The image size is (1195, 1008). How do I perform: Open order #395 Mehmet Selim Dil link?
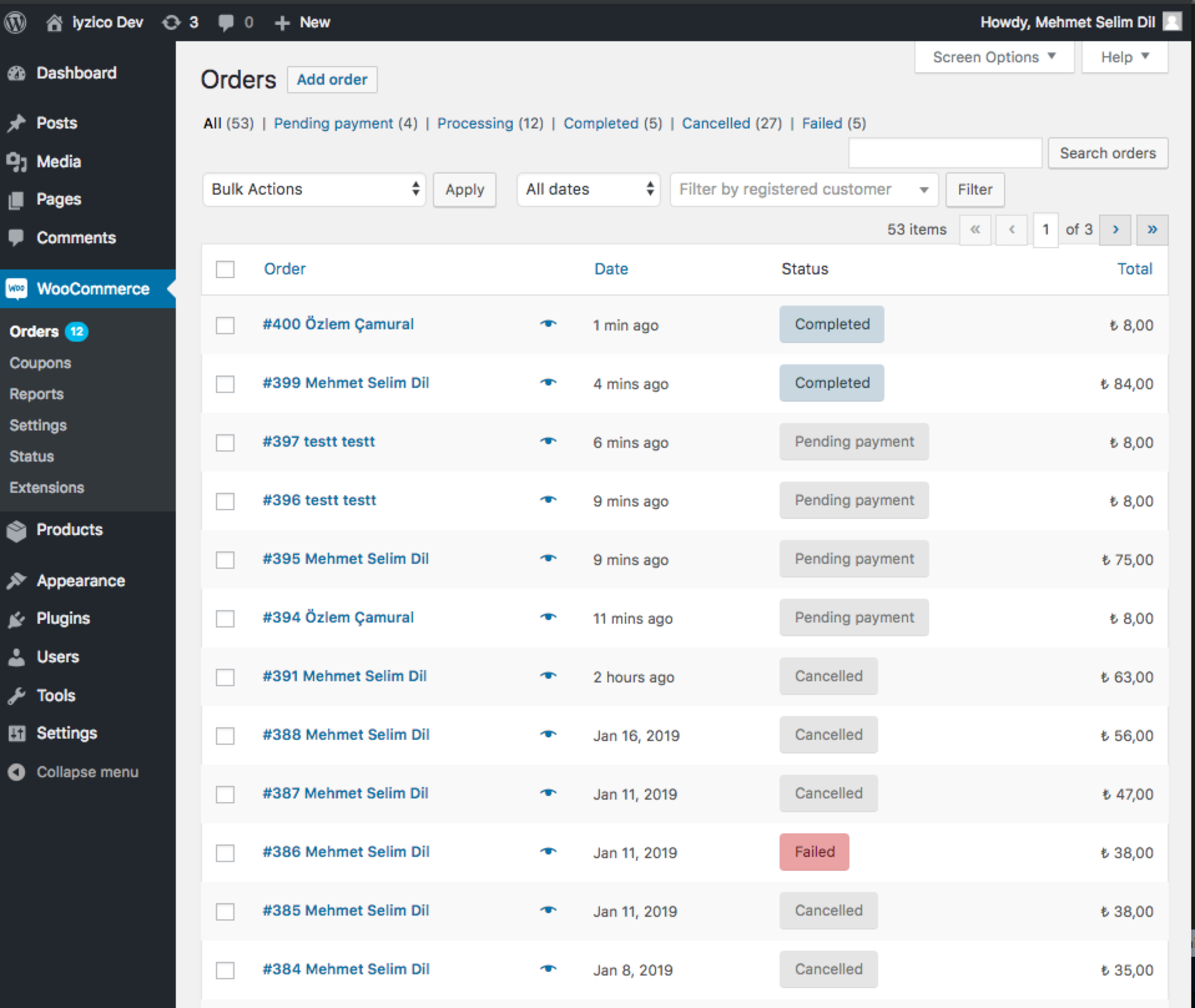coord(345,559)
